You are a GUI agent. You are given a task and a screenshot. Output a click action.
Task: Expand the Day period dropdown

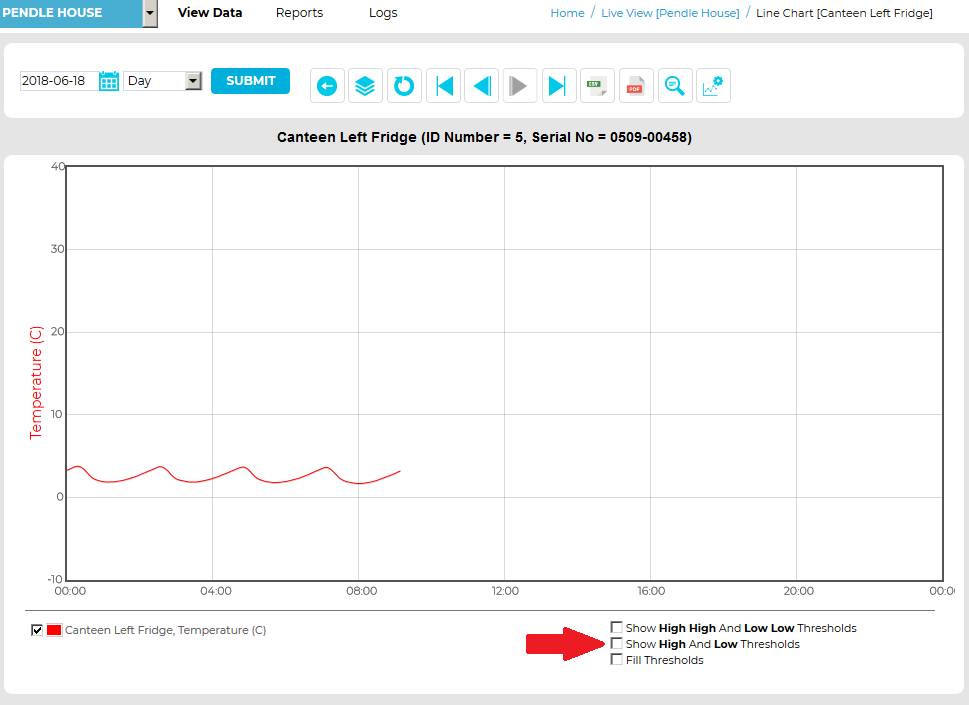[193, 81]
